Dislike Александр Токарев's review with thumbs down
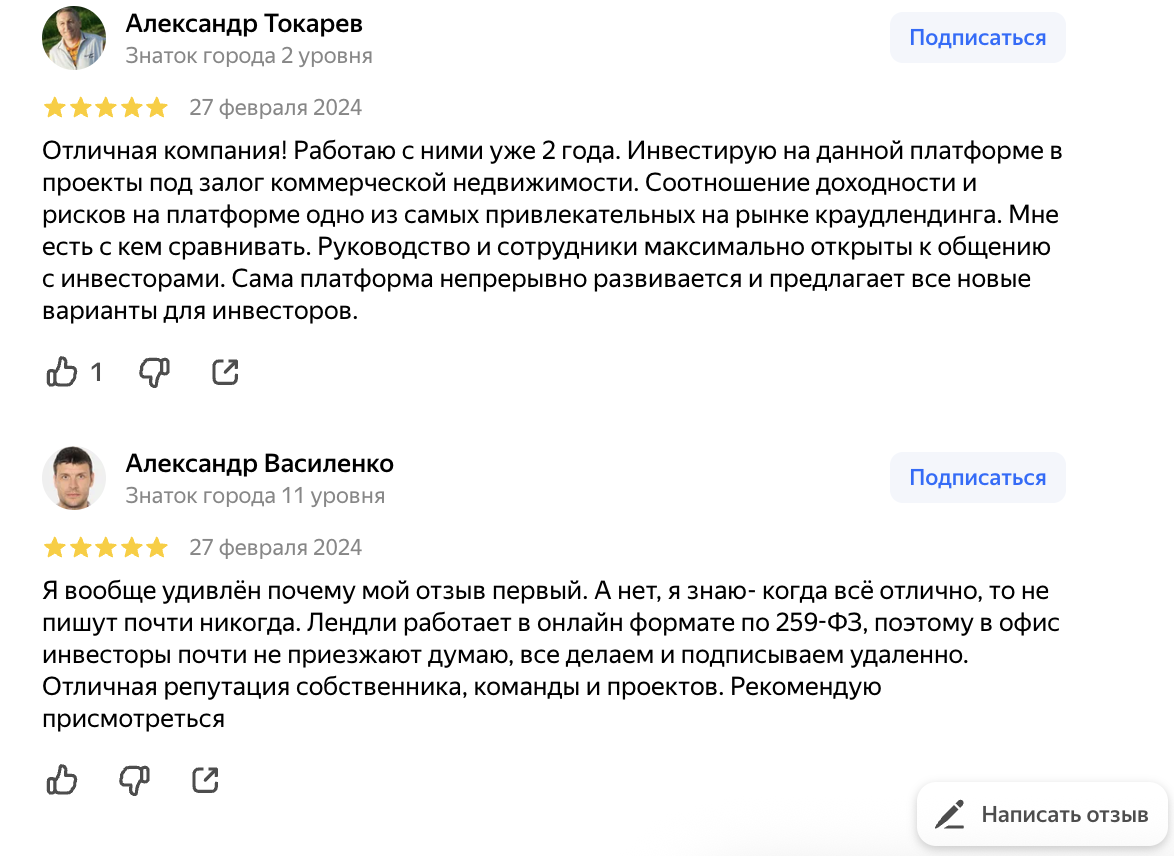1174x856 pixels. pyautogui.click(x=154, y=373)
